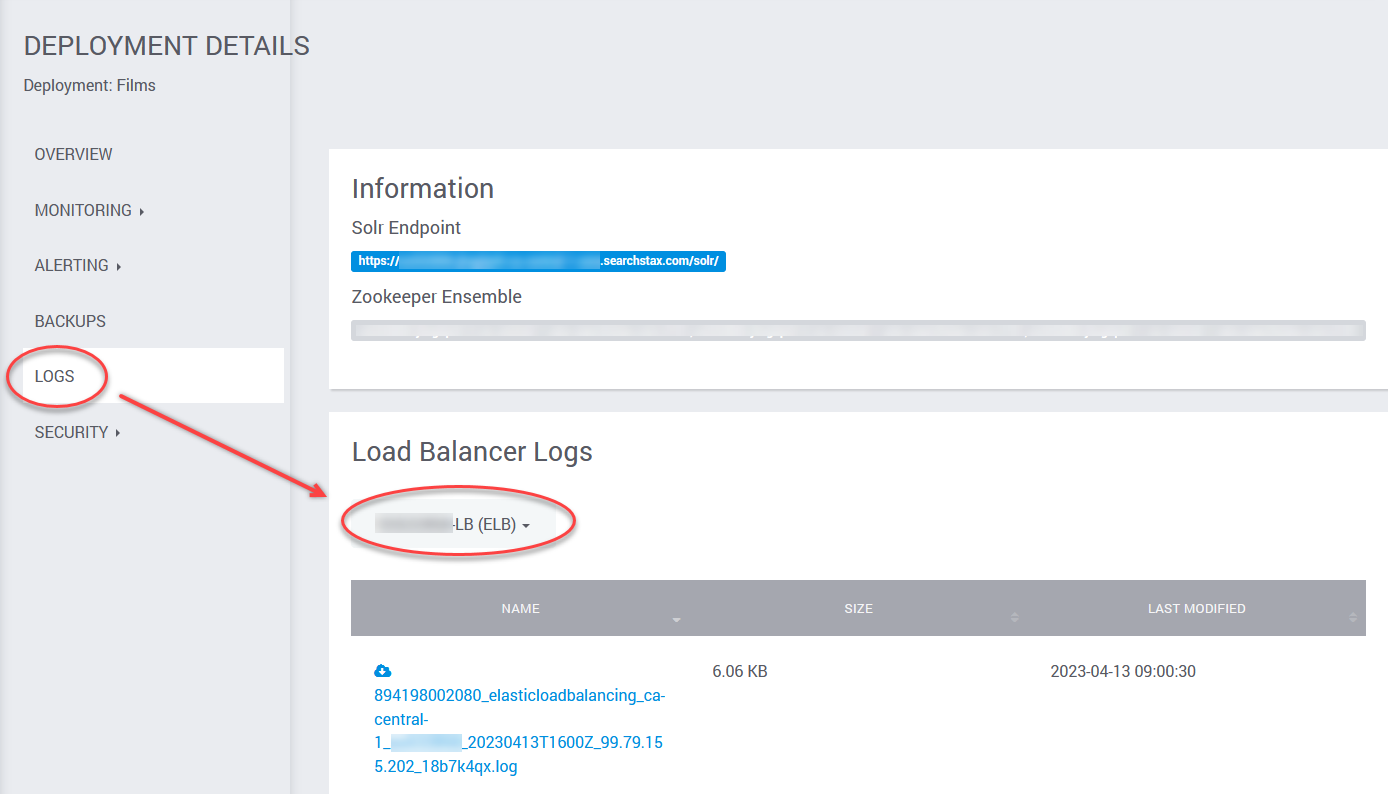The width and height of the screenshot is (1388, 794).
Task: Expand the MONITORING submenu chevron
Action: tap(140, 211)
